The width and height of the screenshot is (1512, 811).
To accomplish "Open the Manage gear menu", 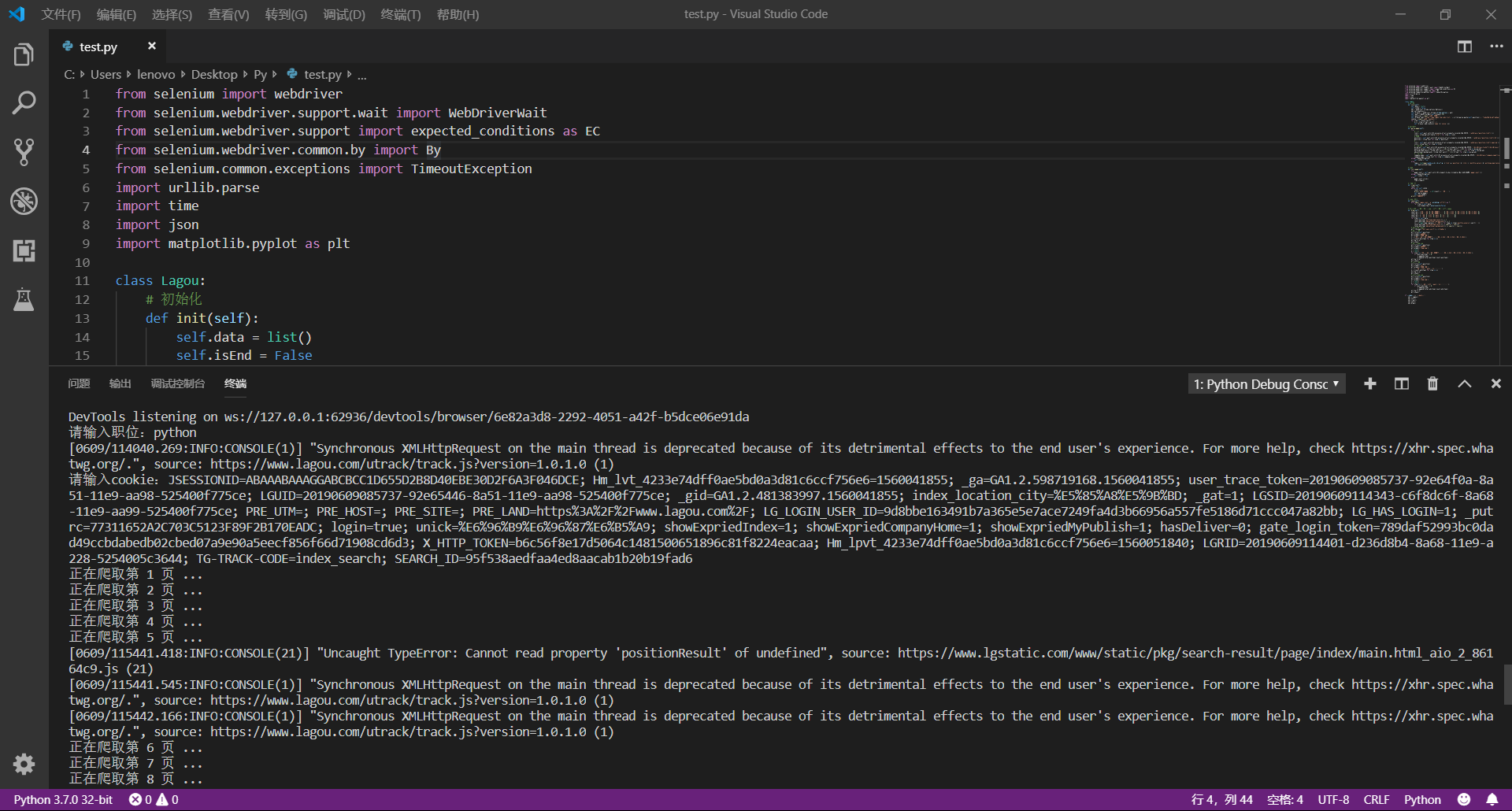I will coord(24,764).
